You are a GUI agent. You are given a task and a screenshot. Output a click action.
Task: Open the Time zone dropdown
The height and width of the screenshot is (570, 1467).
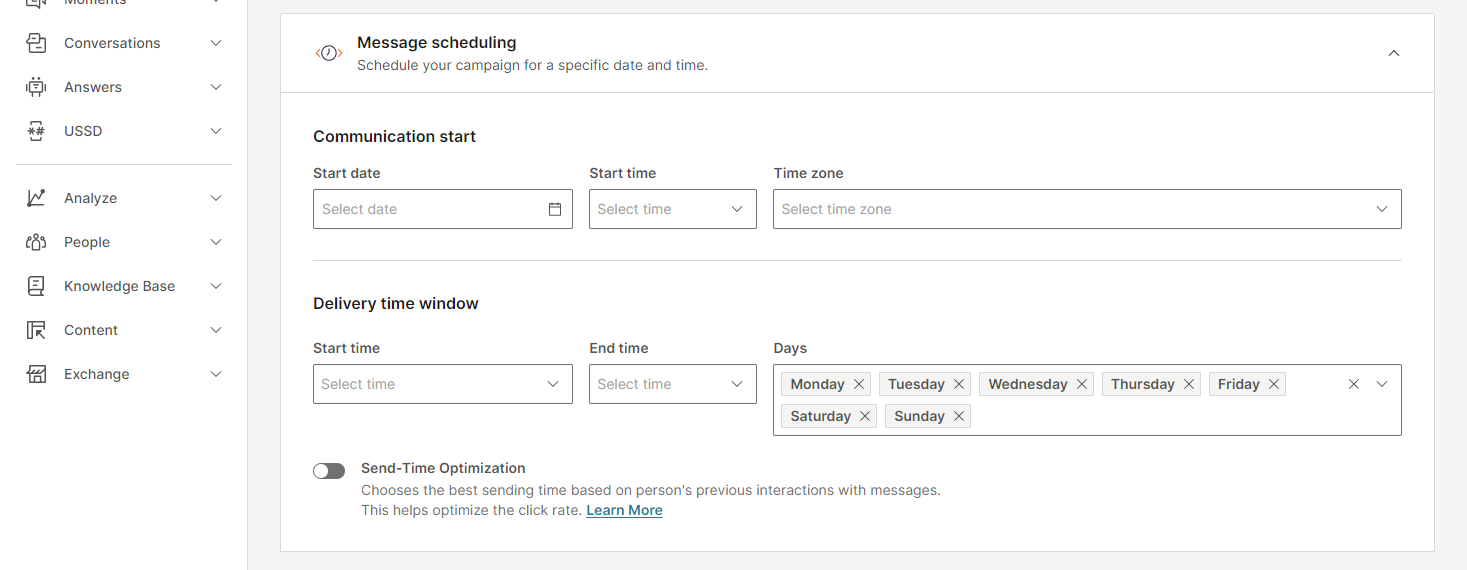1086,209
